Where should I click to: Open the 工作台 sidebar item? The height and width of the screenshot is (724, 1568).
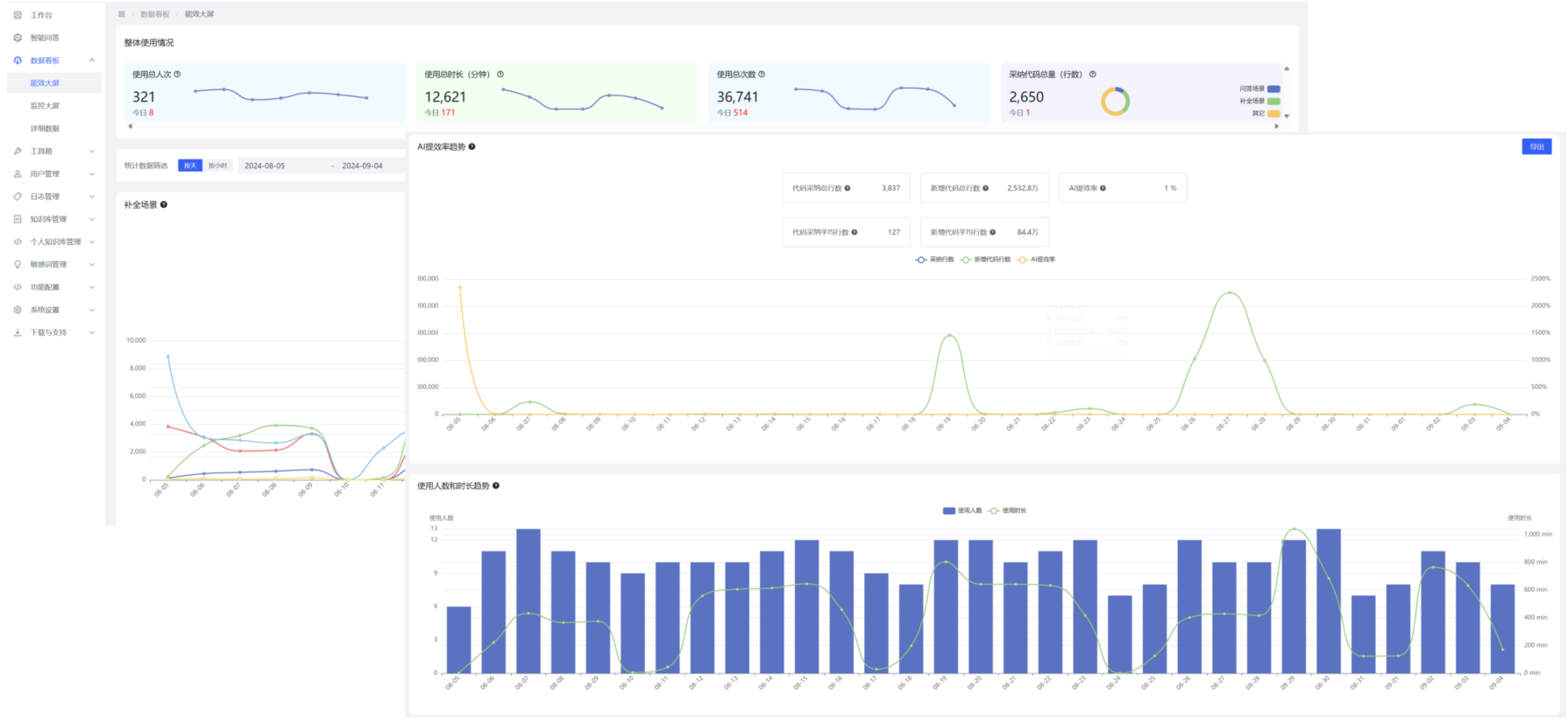click(41, 15)
